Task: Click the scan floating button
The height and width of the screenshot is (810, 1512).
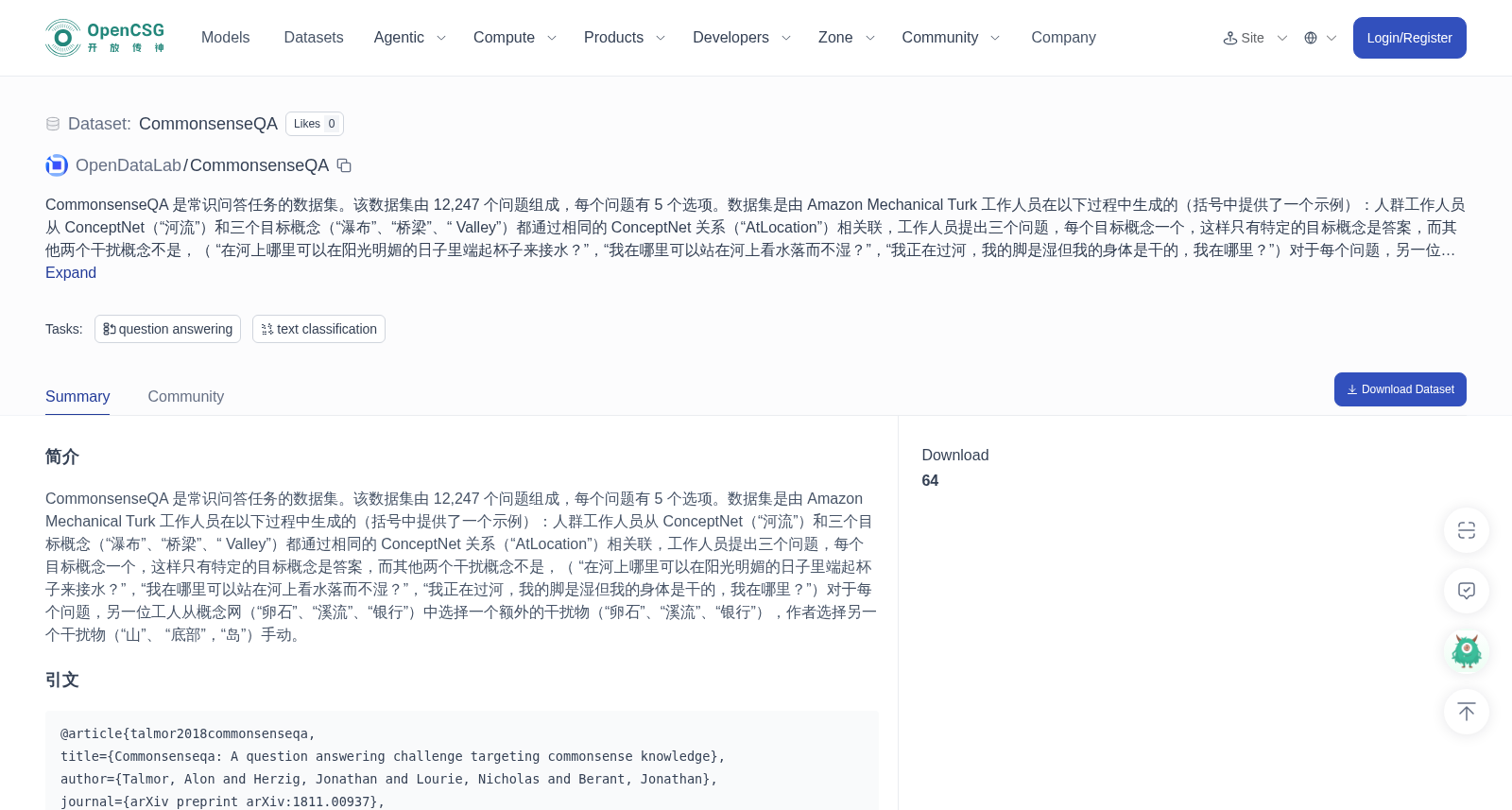Action: (1467, 530)
